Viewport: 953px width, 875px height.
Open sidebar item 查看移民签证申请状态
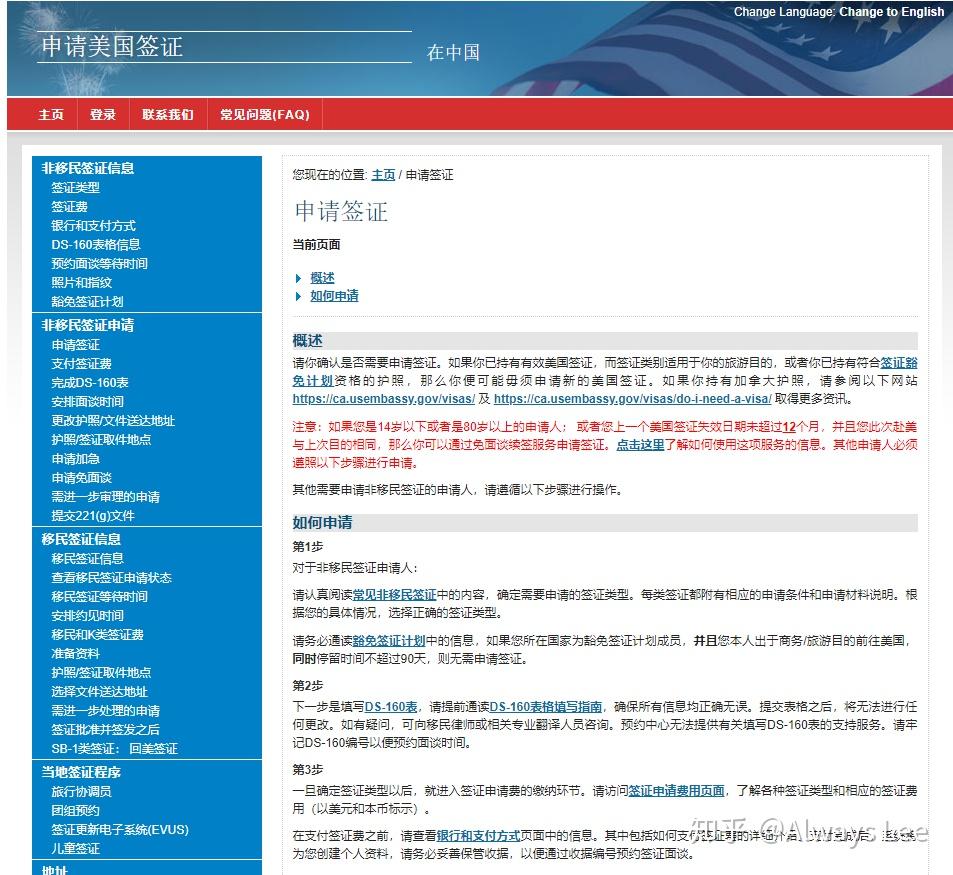click(111, 577)
